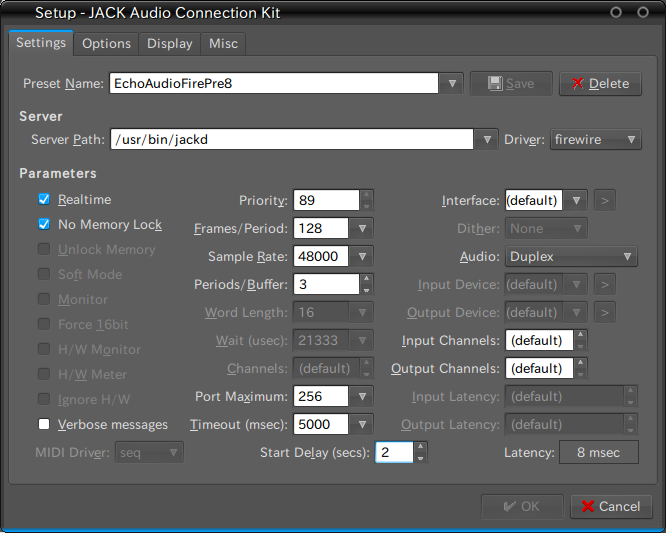Expand the Preset Name dropdown arrow
Image resolution: width=666 pixels, height=533 pixels.
(452, 83)
